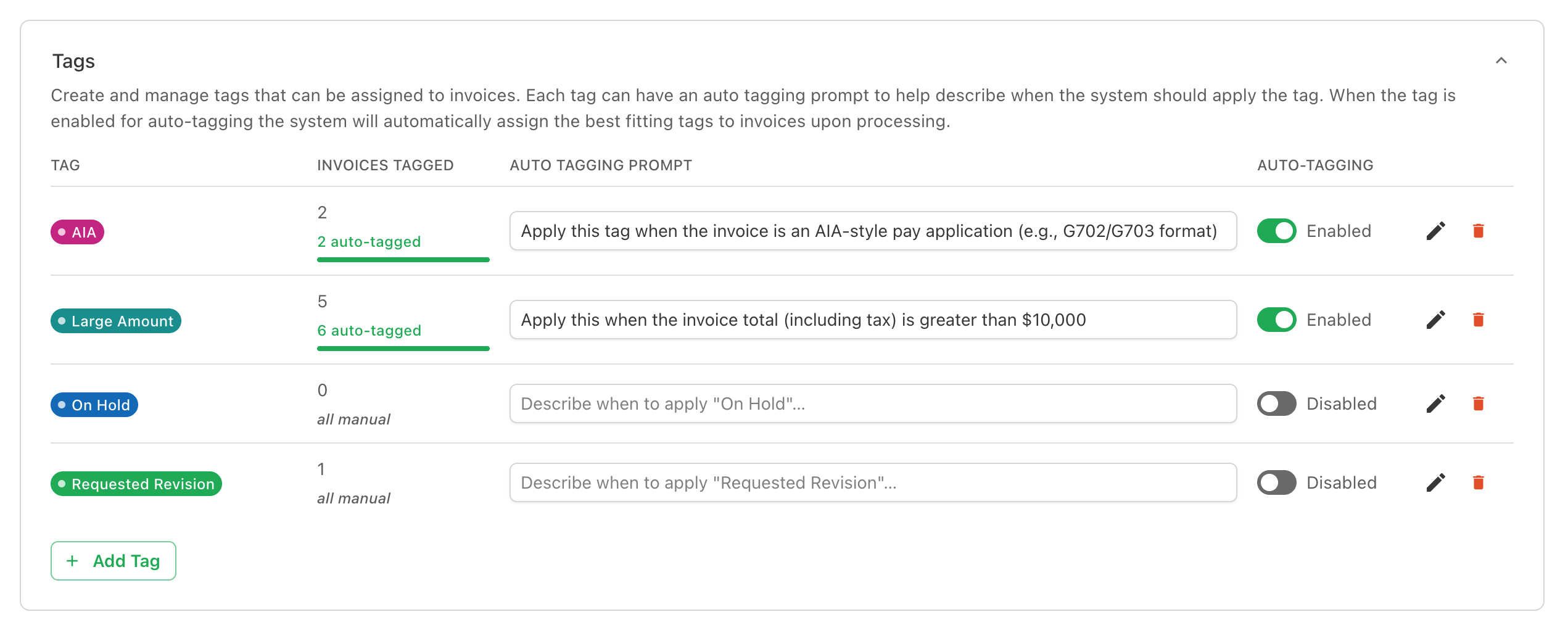Click the Large Amount auto-tagged progress bar

[403, 349]
